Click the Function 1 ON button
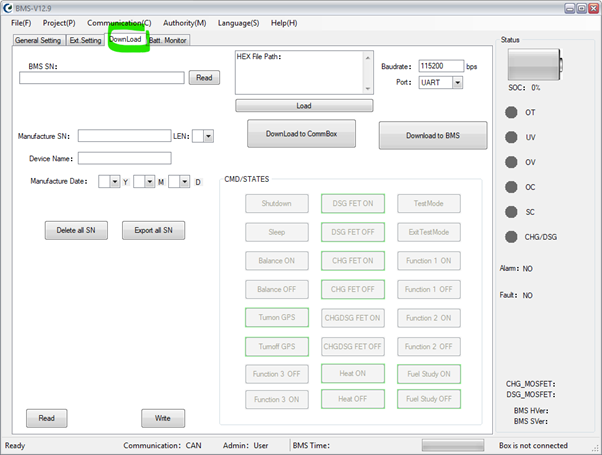The width and height of the screenshot is (602, 455). (429, 261)
